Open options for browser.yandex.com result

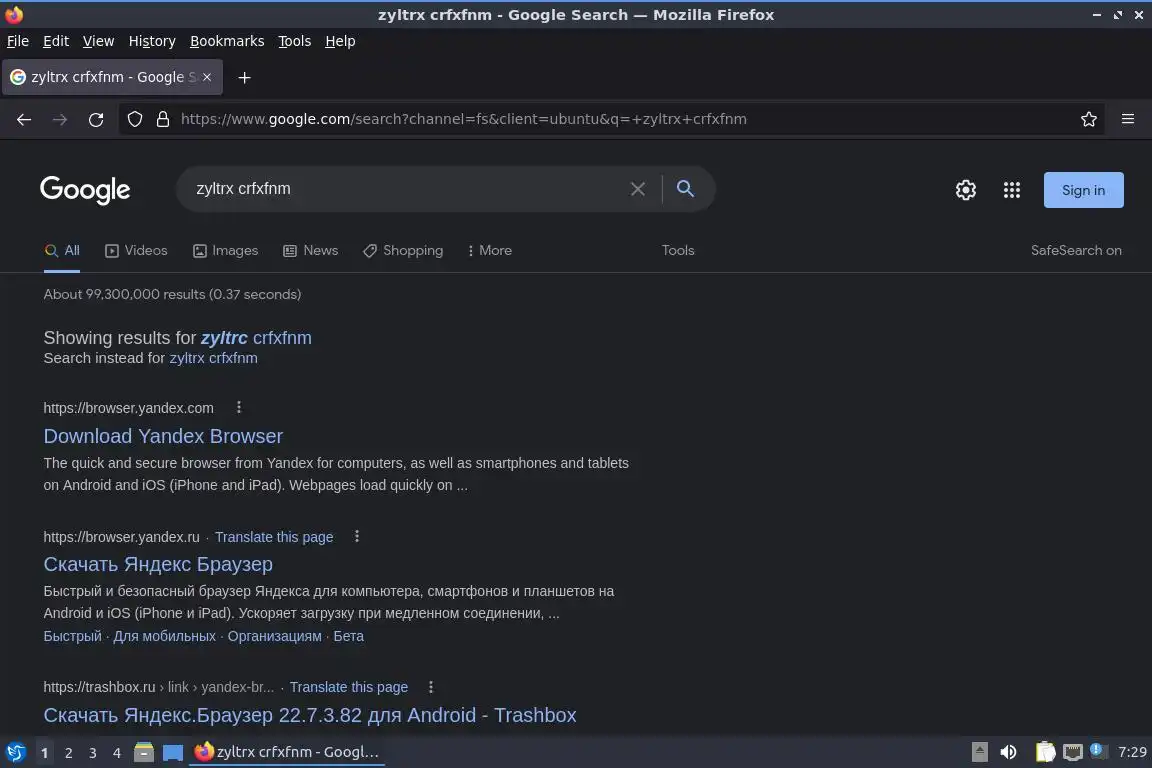(x=239, y=407)
